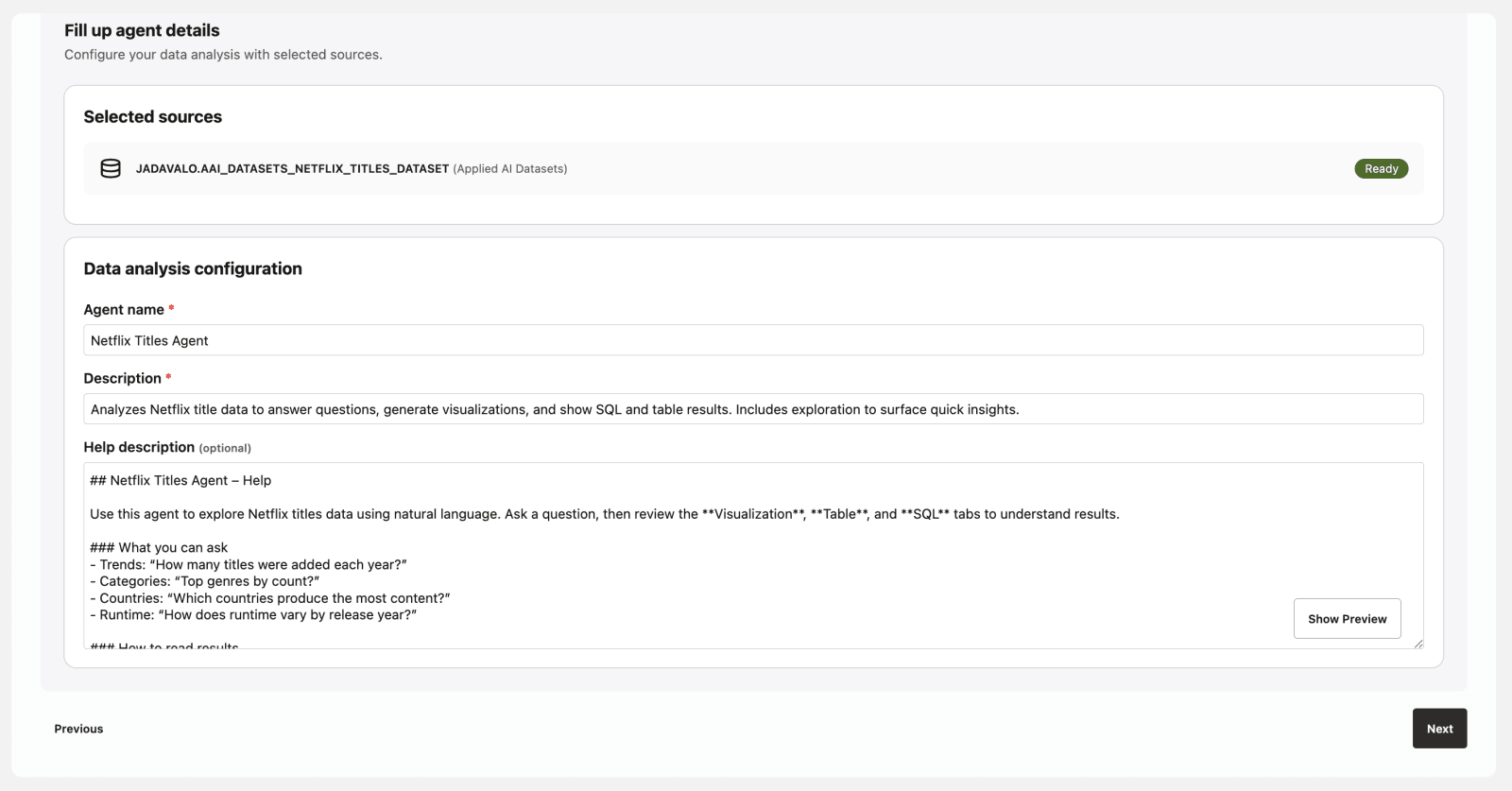Click the Show Preview button

1348,618
